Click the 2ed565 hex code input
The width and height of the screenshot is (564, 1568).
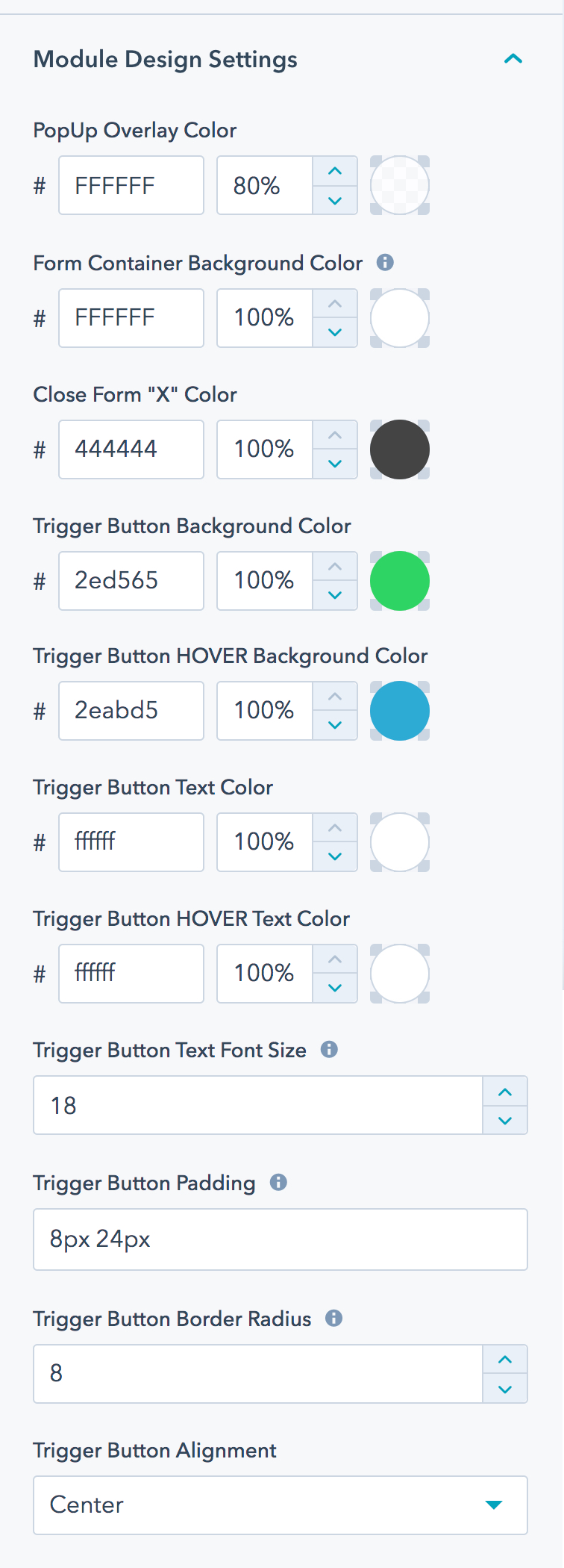coord(131,580)
